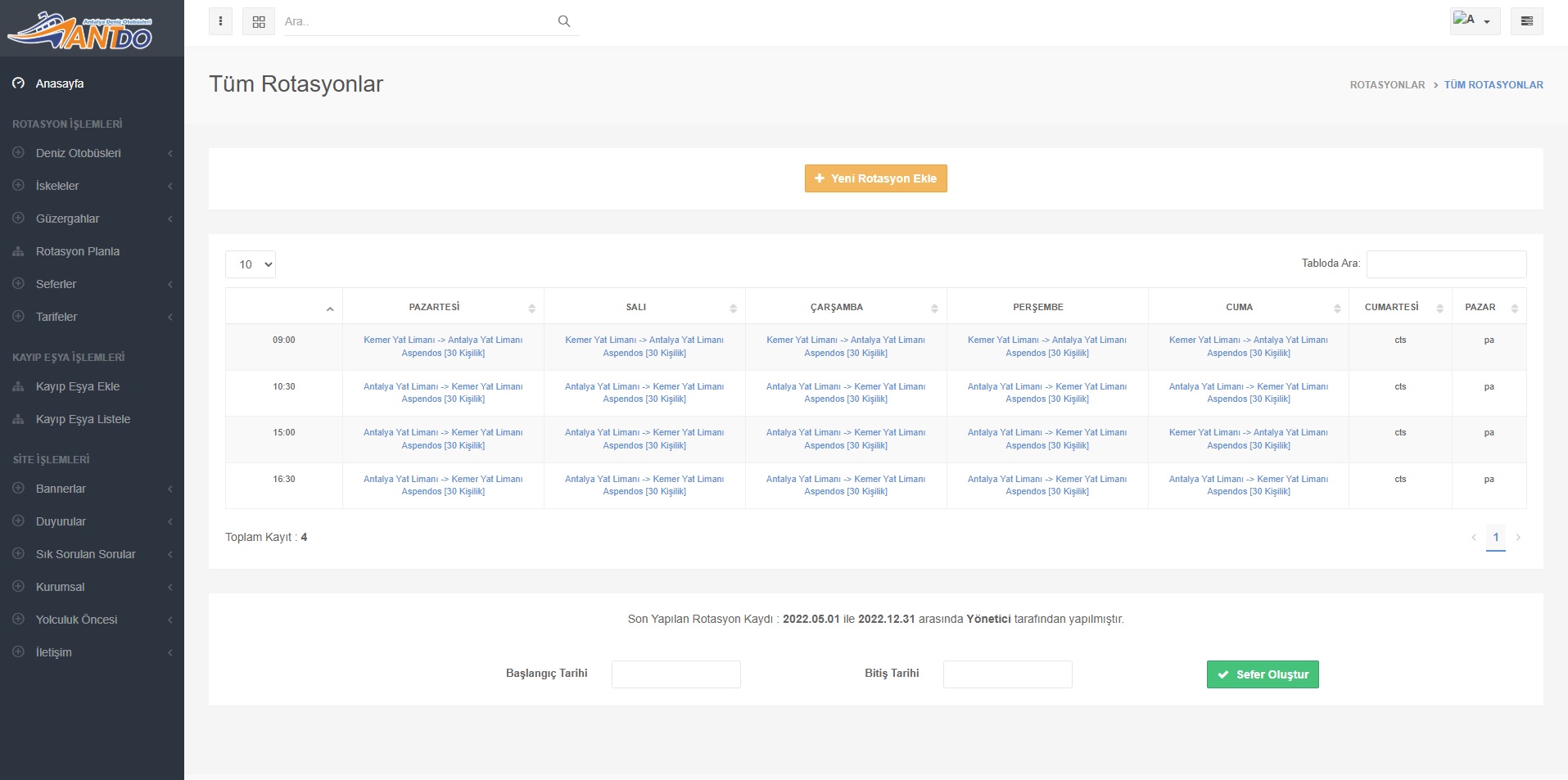Viewport: 1568px width, 780px height.
Task: Click the ANTDO logo
Action: coord(80,30)
